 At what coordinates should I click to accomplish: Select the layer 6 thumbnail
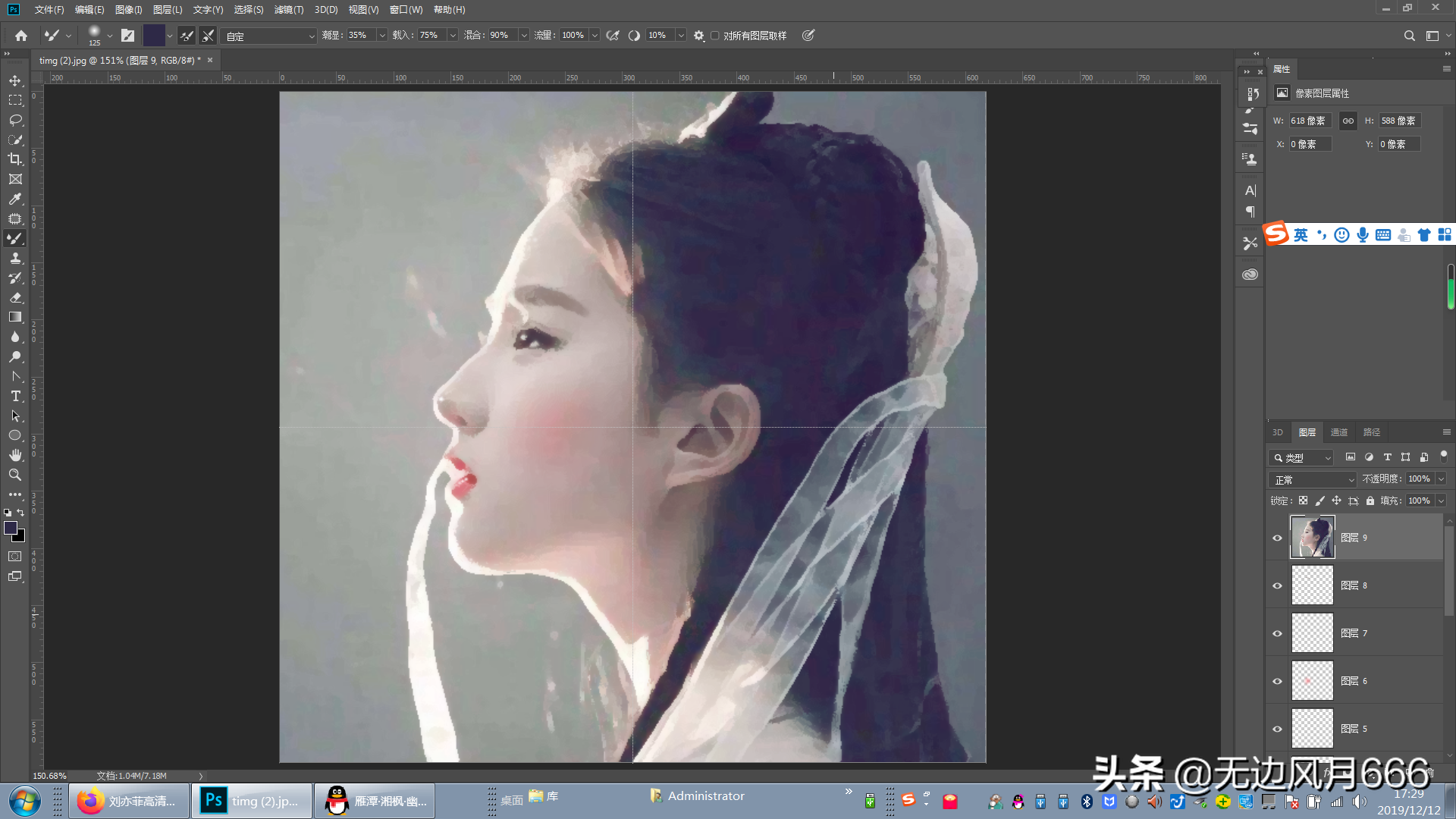coord(1312,681)
